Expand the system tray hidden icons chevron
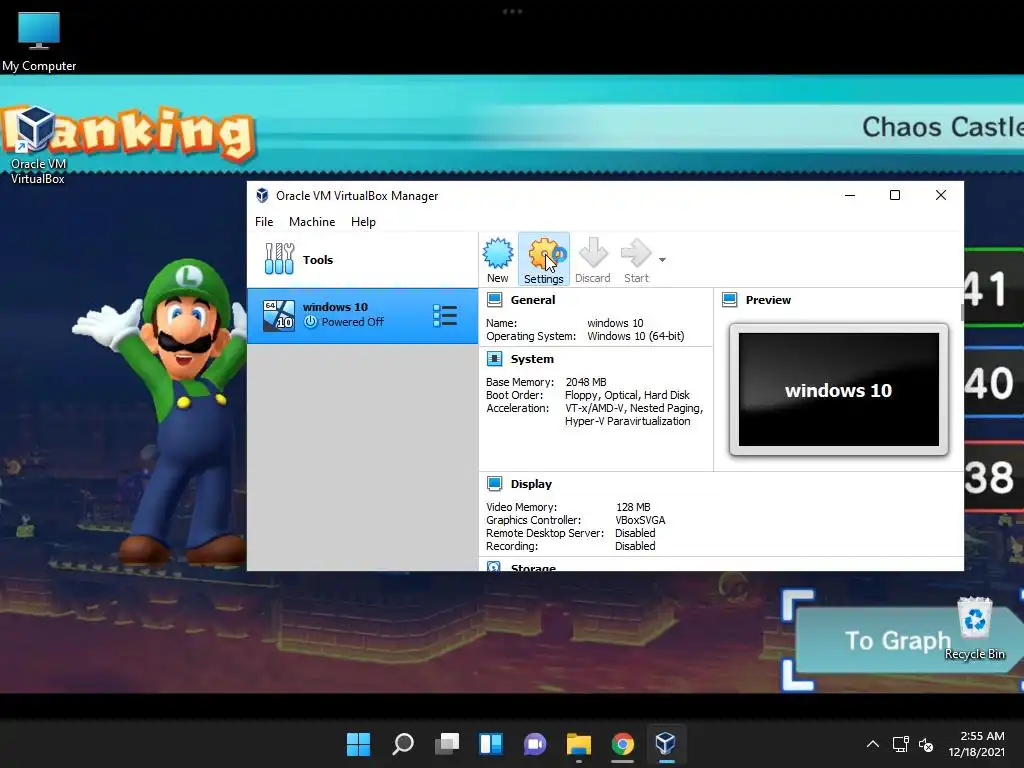1024x768 pixels. (872, 744)
